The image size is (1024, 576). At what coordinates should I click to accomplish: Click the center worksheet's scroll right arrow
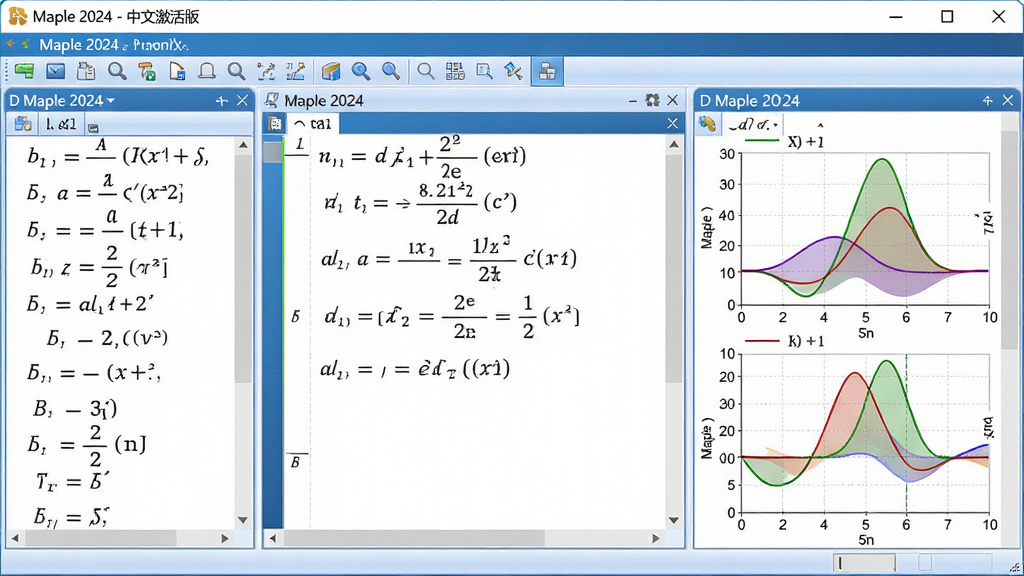[x=656, y=539]
